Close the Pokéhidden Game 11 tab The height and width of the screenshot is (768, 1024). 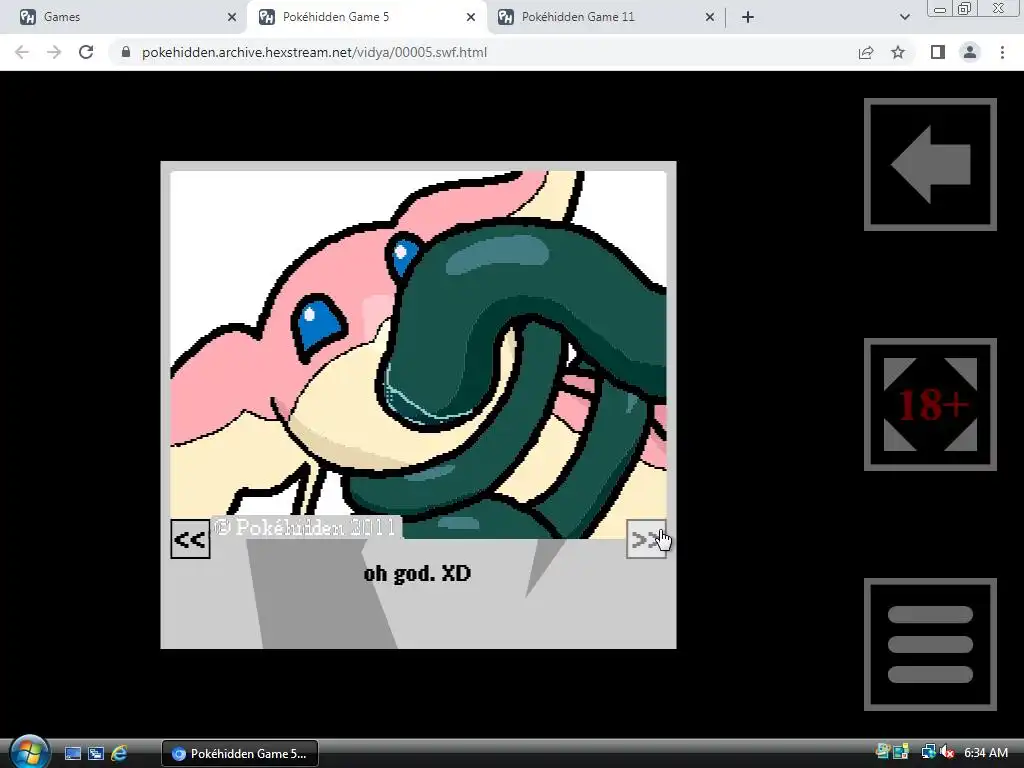click(710, 18)
